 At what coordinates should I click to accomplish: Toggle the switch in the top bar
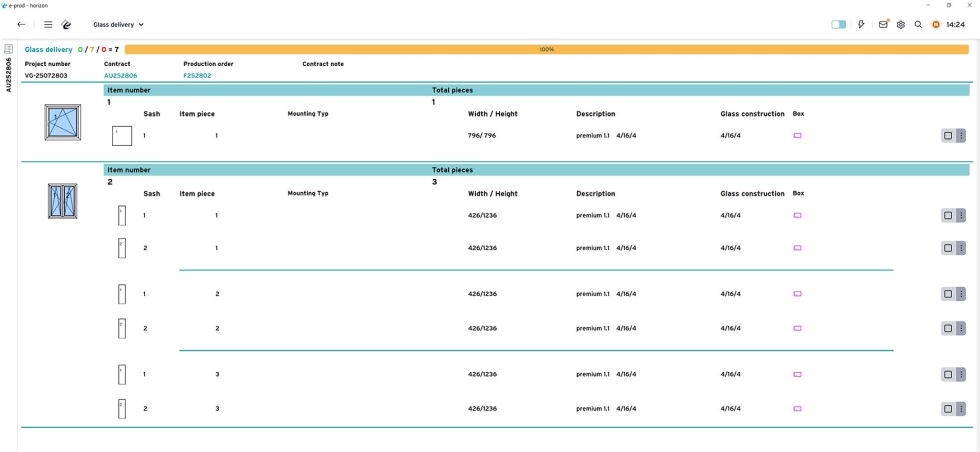(x=838, y=25)
